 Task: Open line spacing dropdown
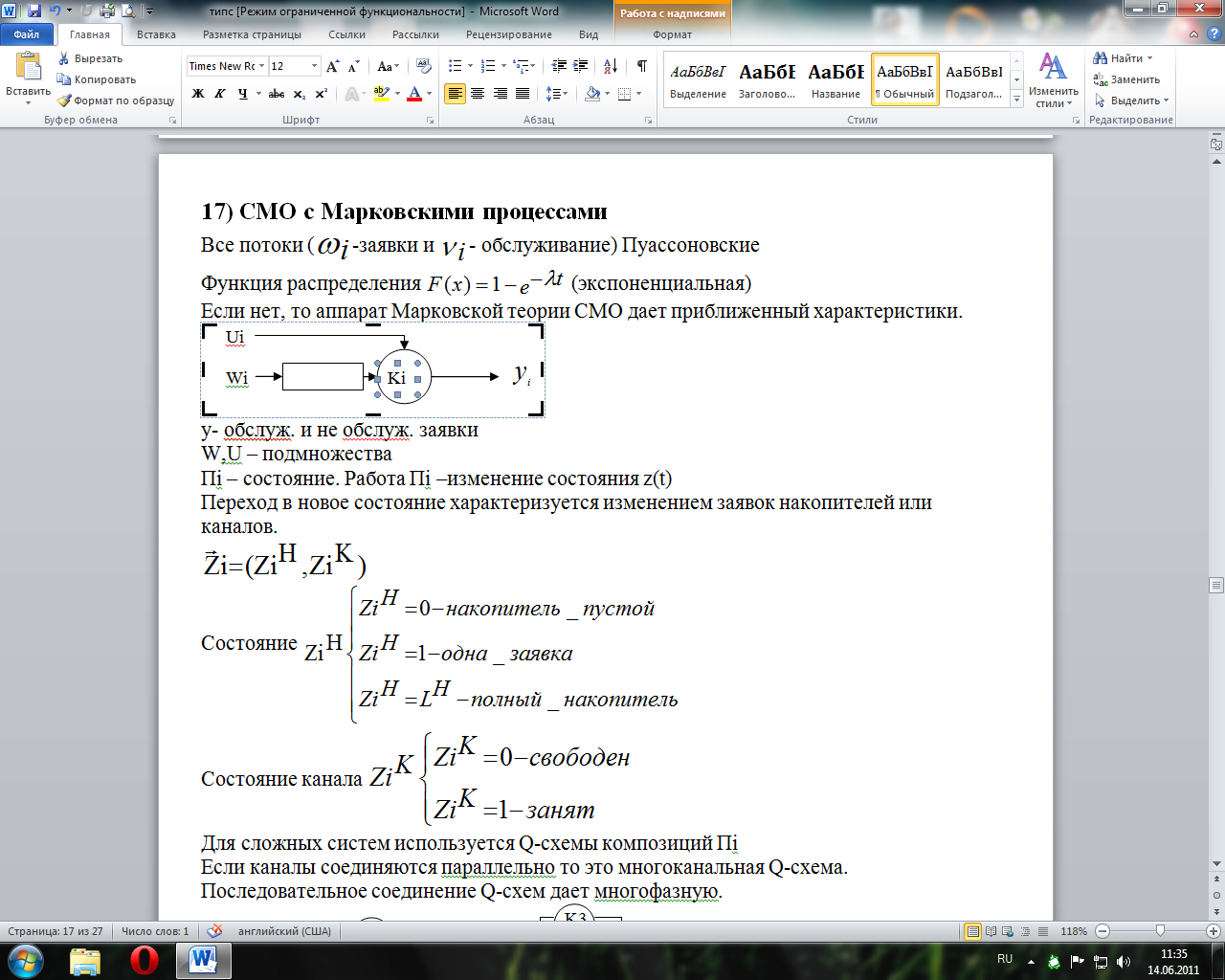click(556, 94)
